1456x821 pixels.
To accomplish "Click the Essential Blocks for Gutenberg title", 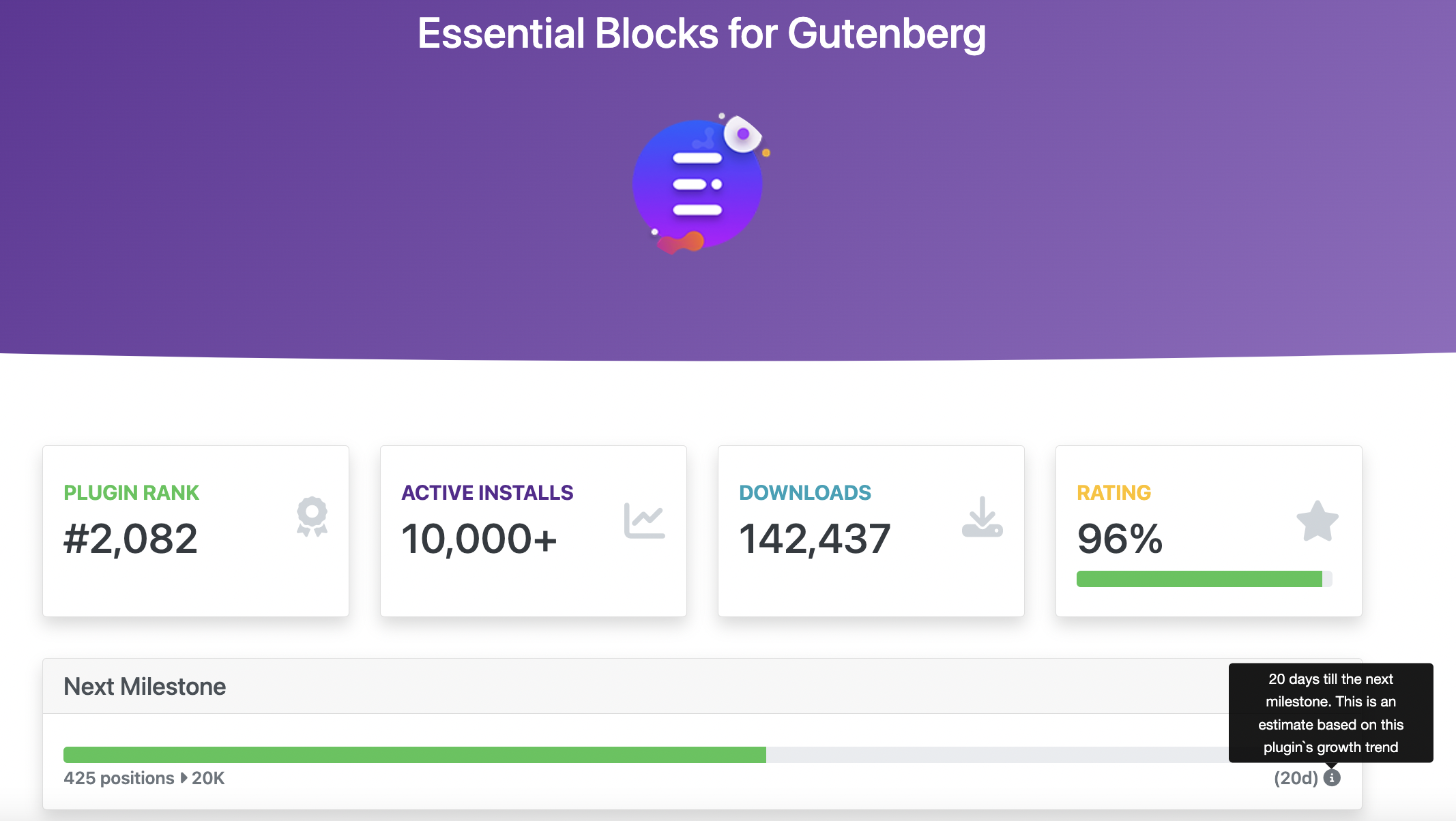I will point(701,33).
